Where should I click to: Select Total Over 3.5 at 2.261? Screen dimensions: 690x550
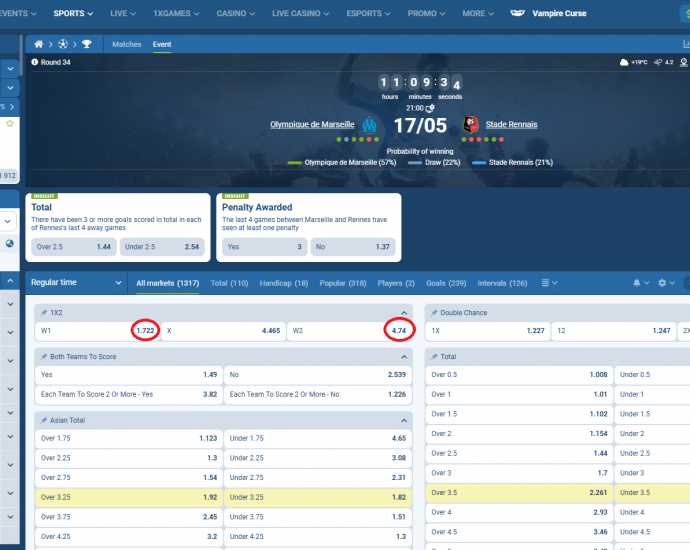pyautogui.click(x=519, y=493)
